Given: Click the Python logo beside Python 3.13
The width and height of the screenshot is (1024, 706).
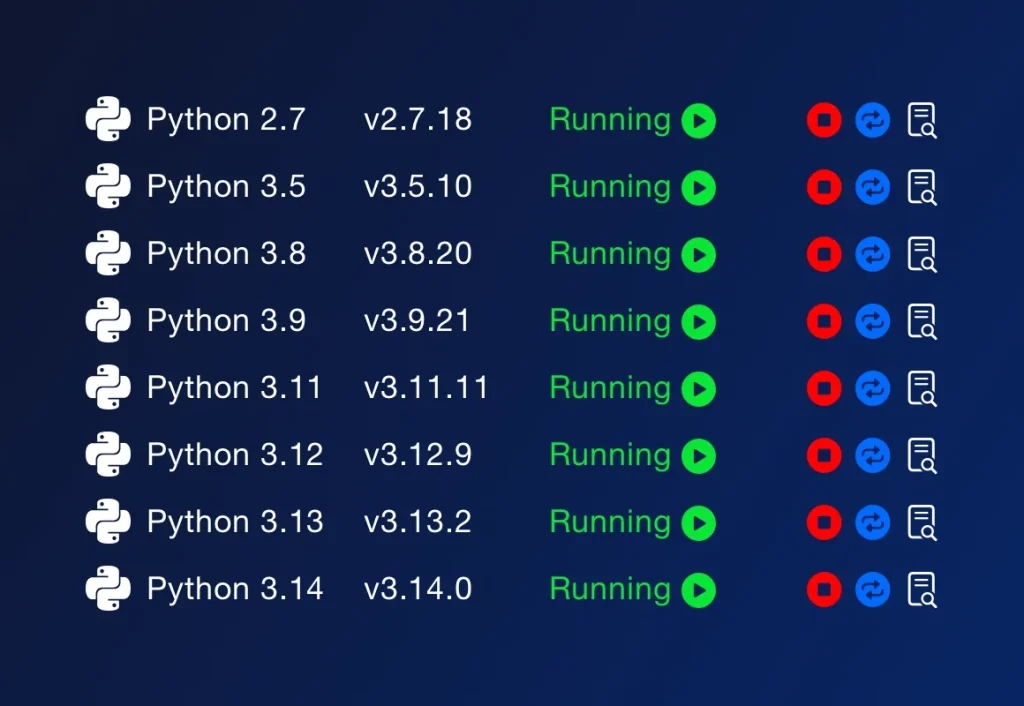Looking at the screenshot, I should [x=108, y=521].
